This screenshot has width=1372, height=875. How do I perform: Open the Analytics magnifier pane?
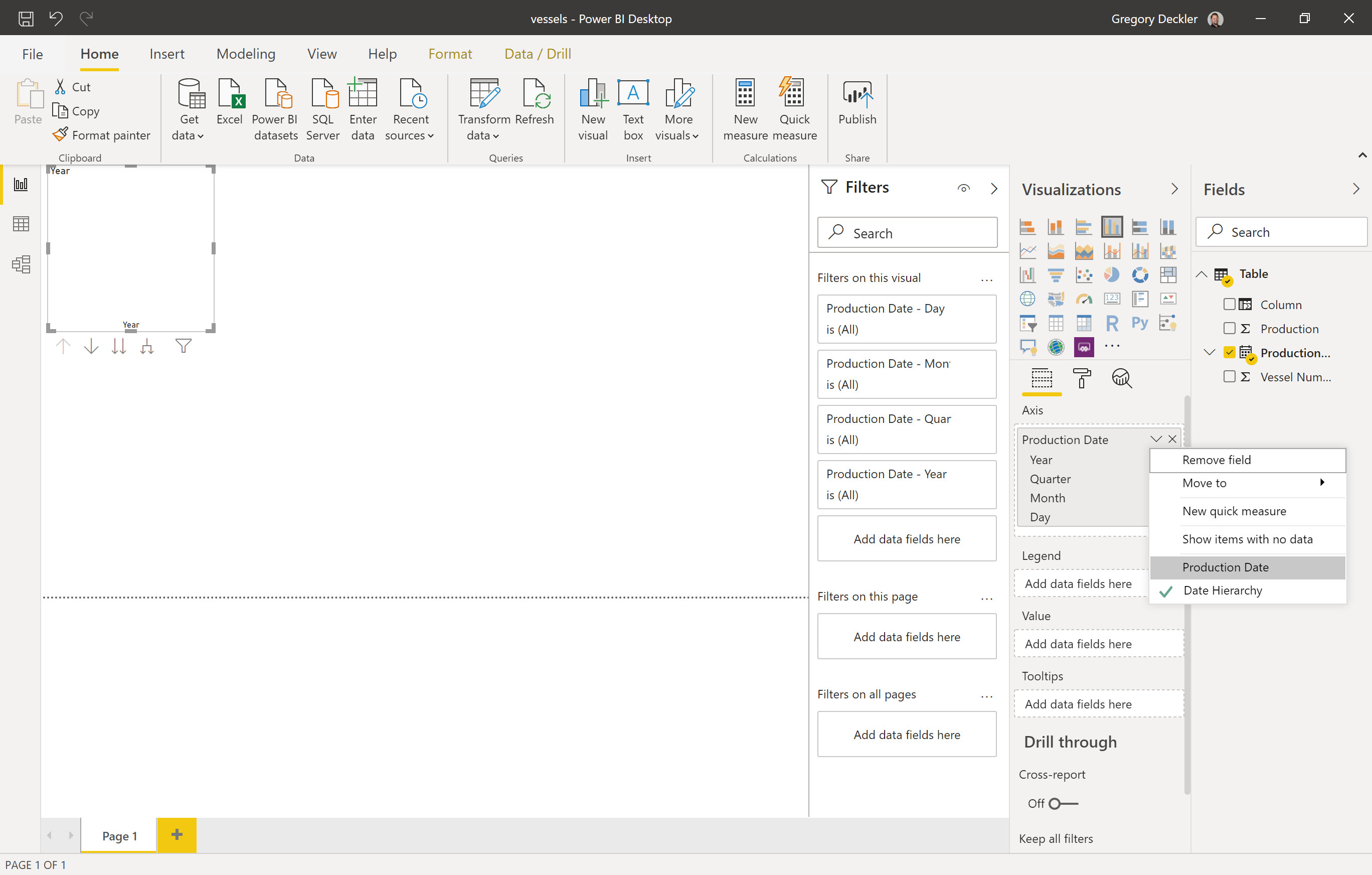tap(1121, 378)
